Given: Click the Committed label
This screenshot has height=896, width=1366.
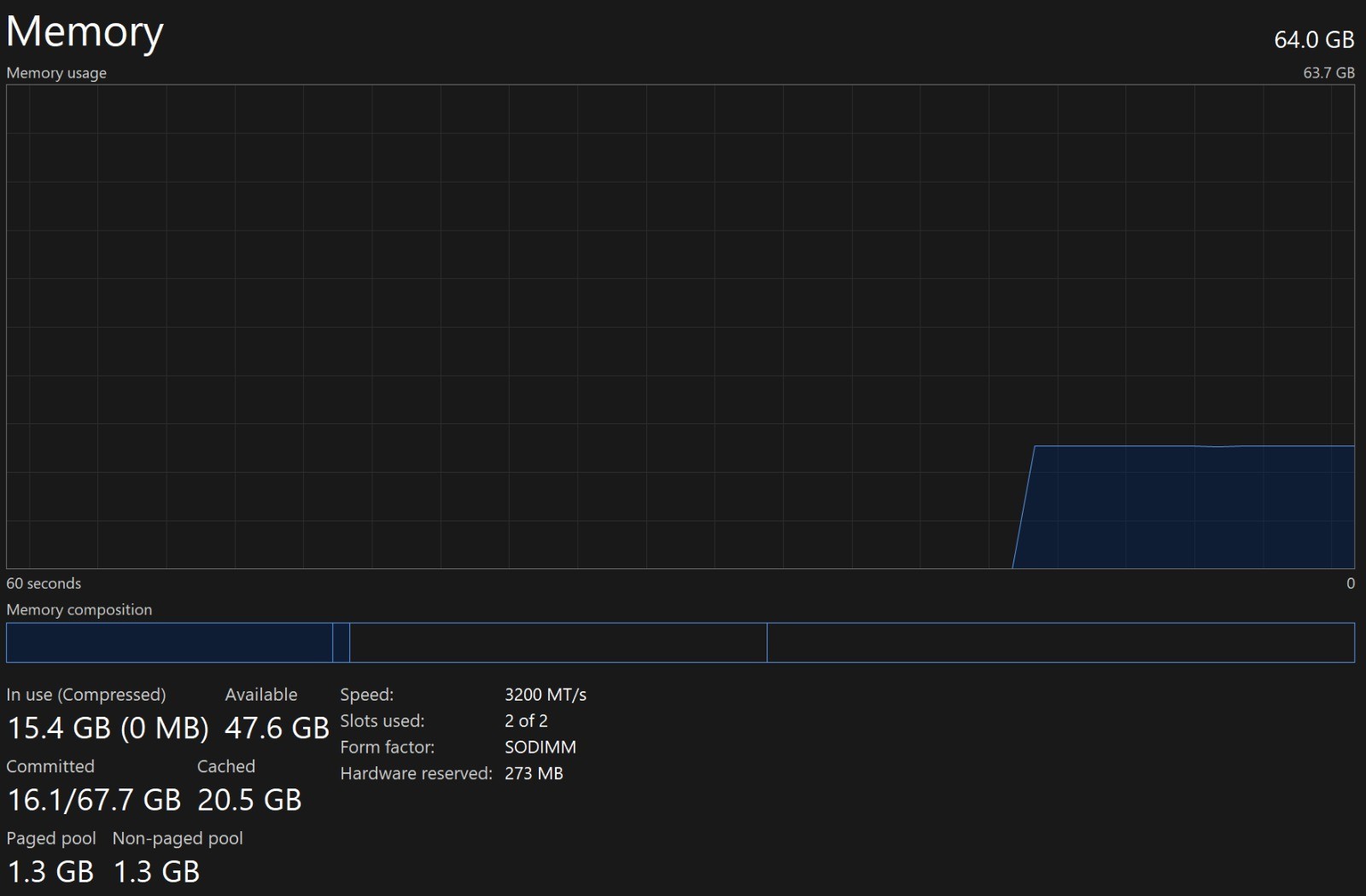Looking at the screenshot, I should [x=50, y=766].
